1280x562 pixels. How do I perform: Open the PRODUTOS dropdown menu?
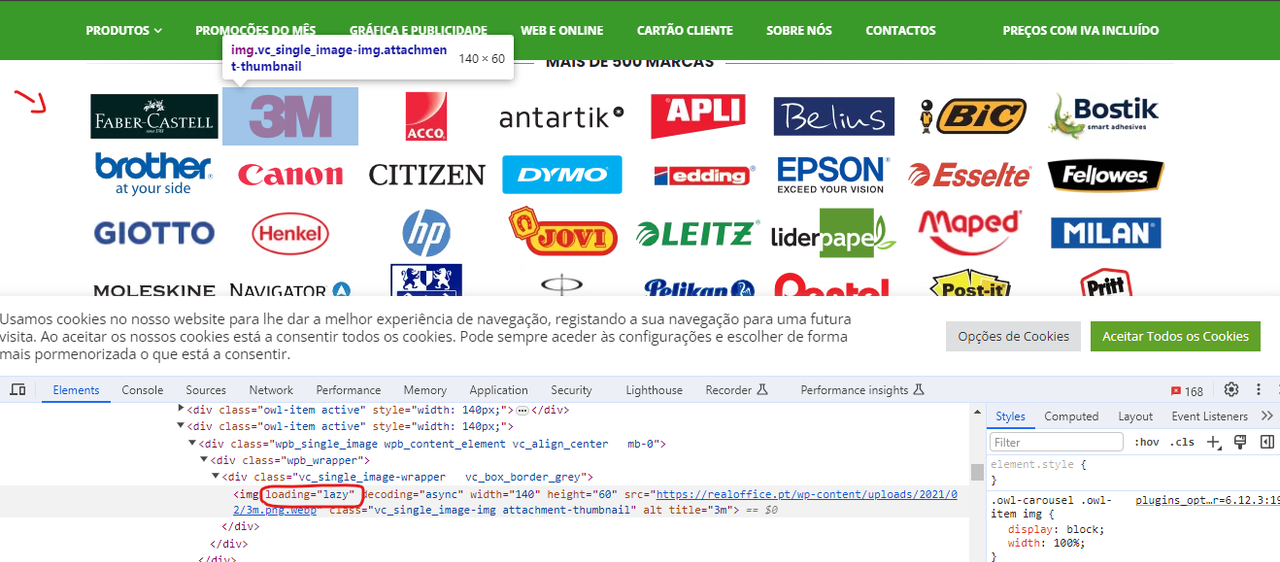[124, 30]
